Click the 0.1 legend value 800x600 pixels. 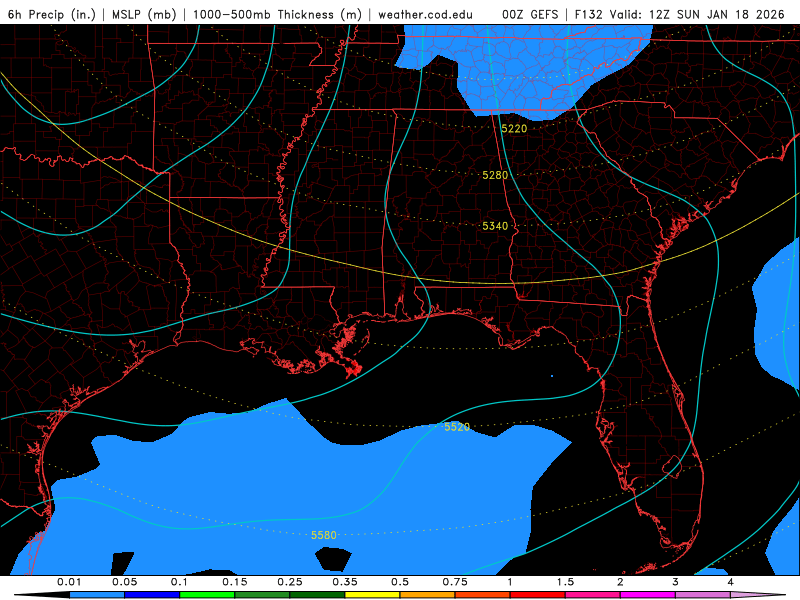coord(179,582)
